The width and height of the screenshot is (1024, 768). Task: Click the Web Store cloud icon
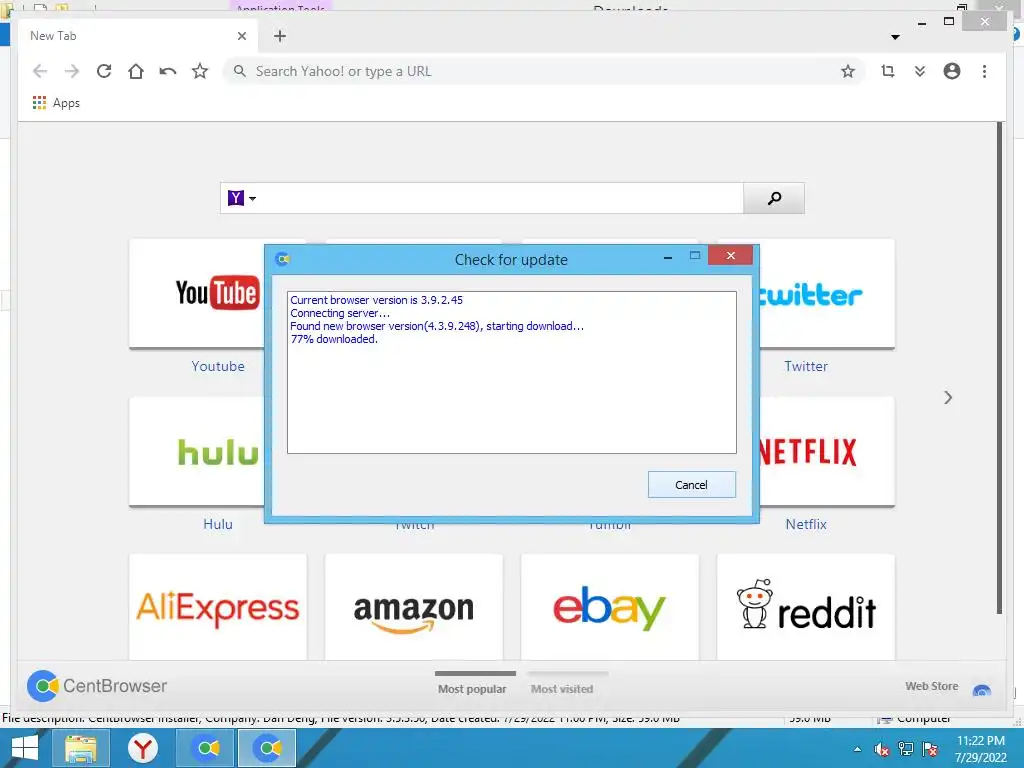[982, 690]
